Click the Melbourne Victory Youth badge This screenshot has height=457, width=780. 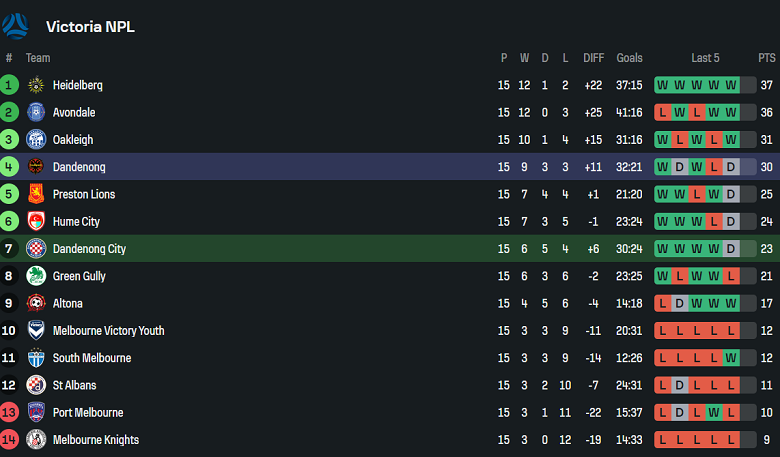point(36,331)
